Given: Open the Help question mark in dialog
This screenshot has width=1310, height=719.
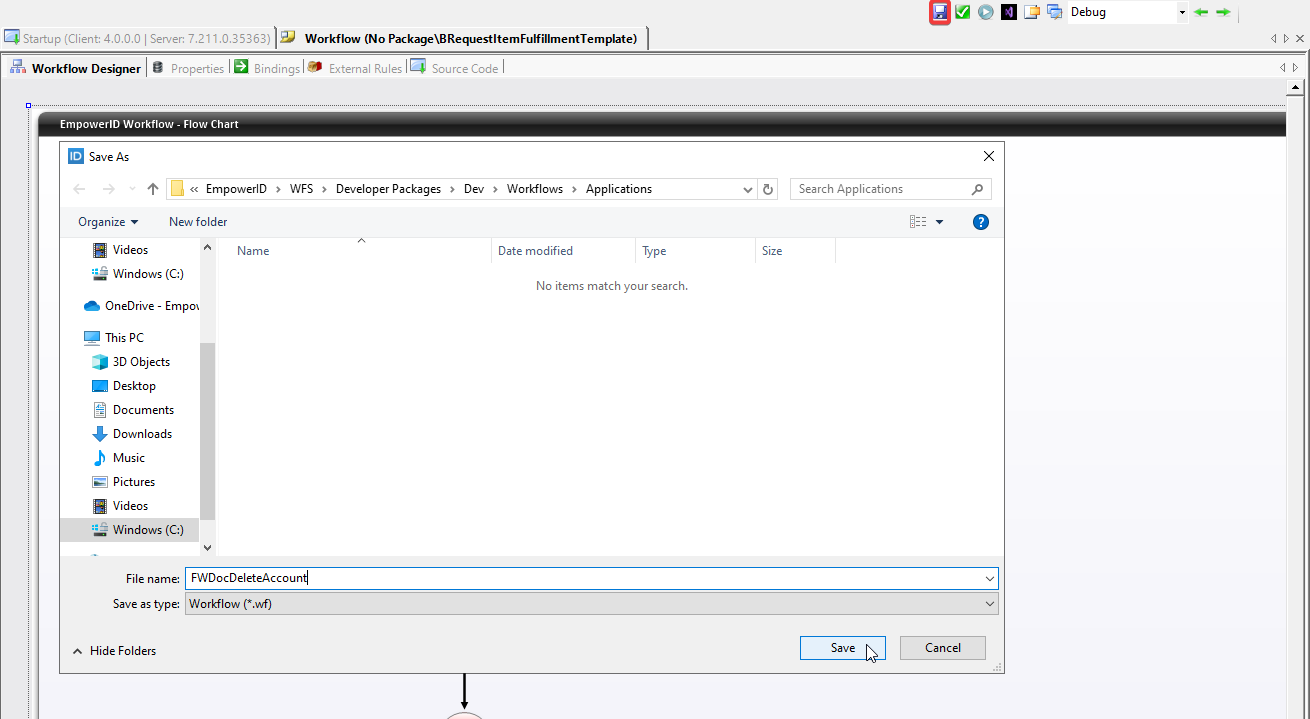Looking at the screenshot, I should (980, 221).
